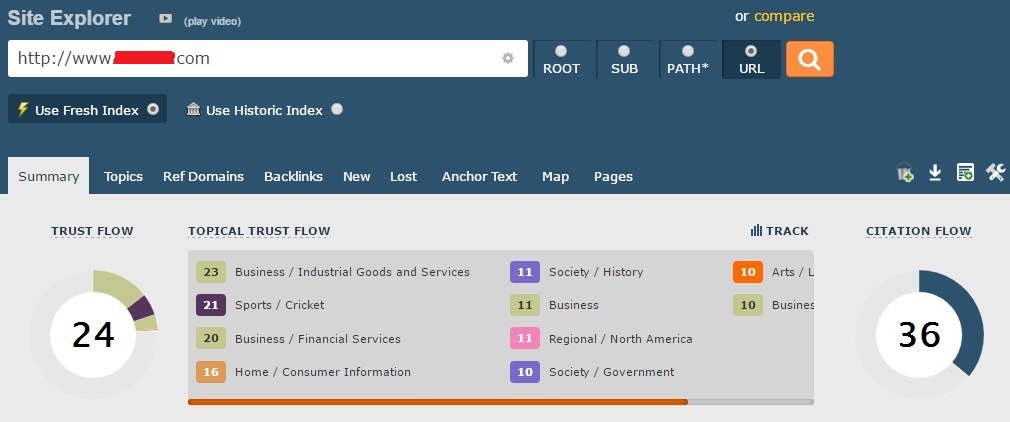Select the ROOT radio option
The height and width of the screenshot is (422, 1010).
coord(561,51)
